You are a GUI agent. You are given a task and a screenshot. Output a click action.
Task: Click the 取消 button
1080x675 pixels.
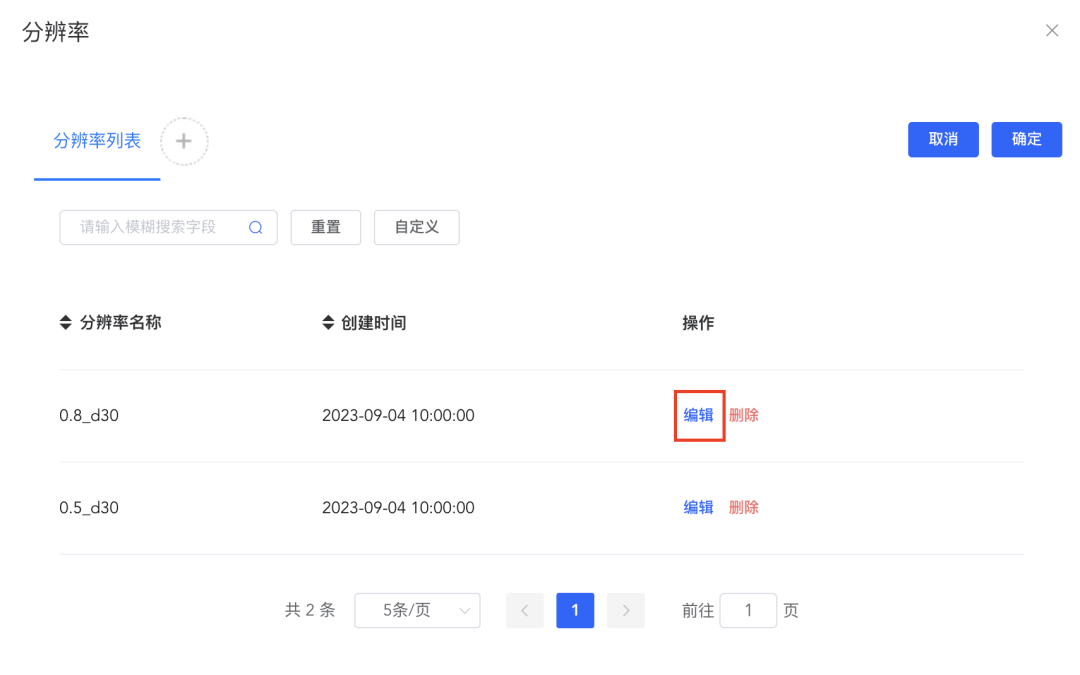(943, 139)
